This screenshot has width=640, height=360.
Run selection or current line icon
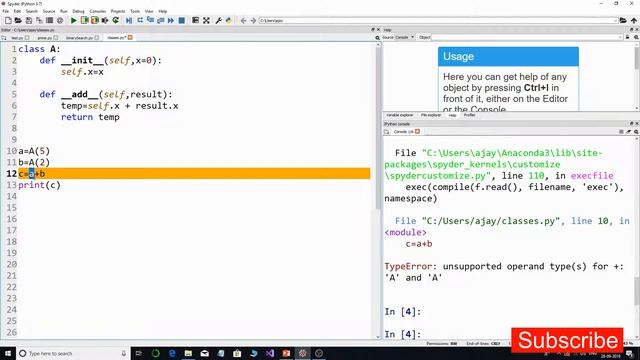105,20
